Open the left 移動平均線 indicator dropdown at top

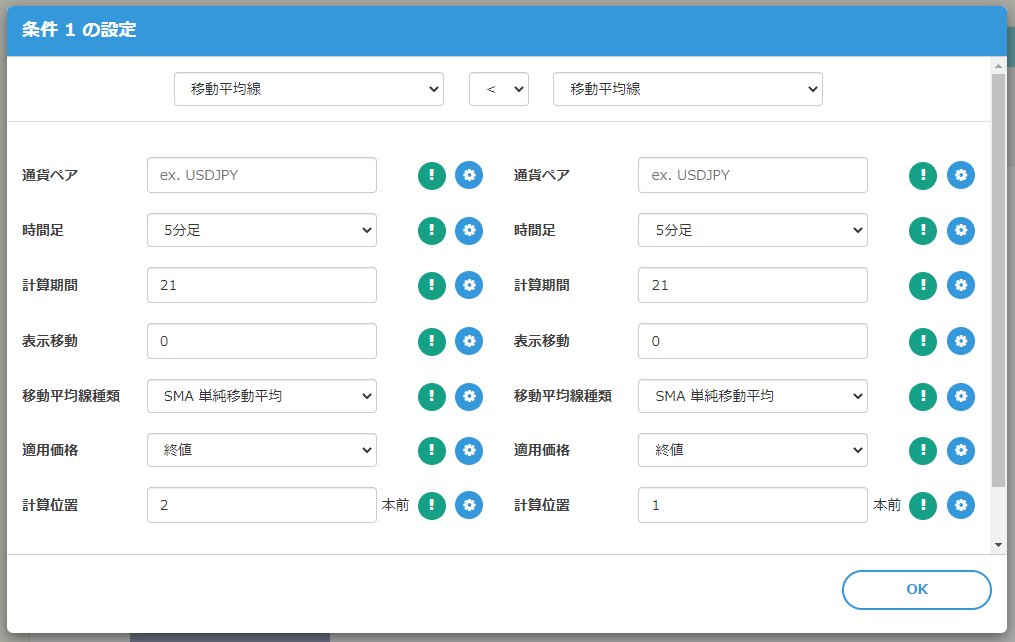(308, 89)
